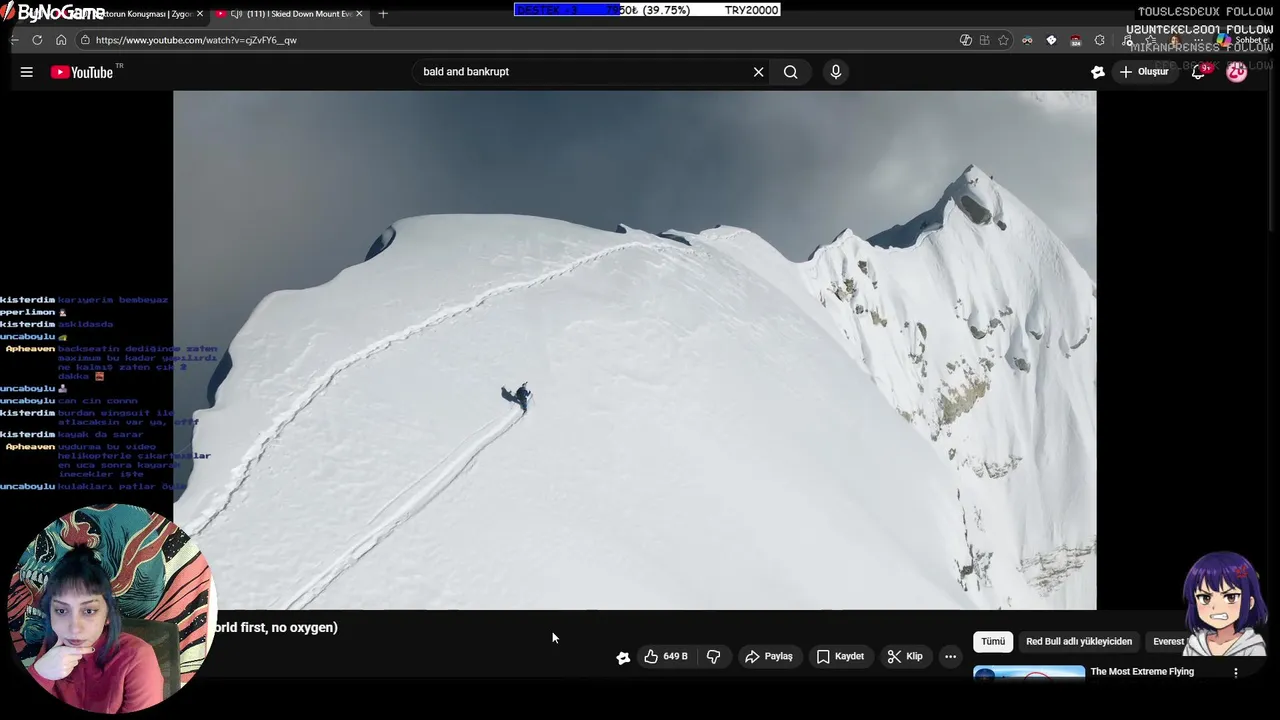Click the glasses-face extension icon
1280x720 pixels.
click(1027, 40)
